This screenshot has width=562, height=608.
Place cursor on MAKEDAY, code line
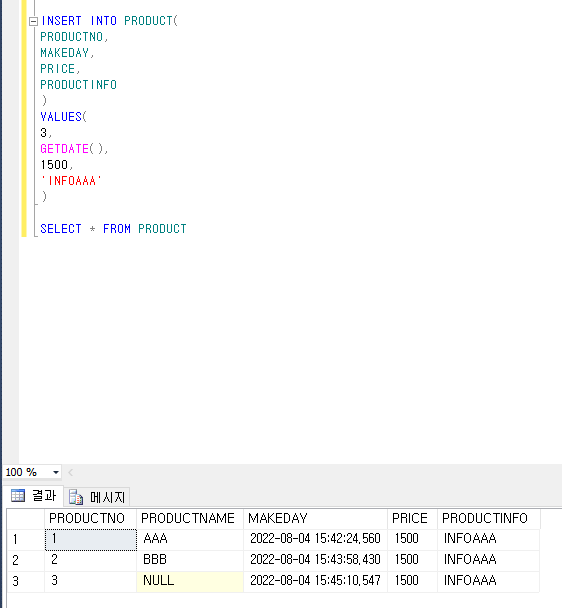click(67, 53)
